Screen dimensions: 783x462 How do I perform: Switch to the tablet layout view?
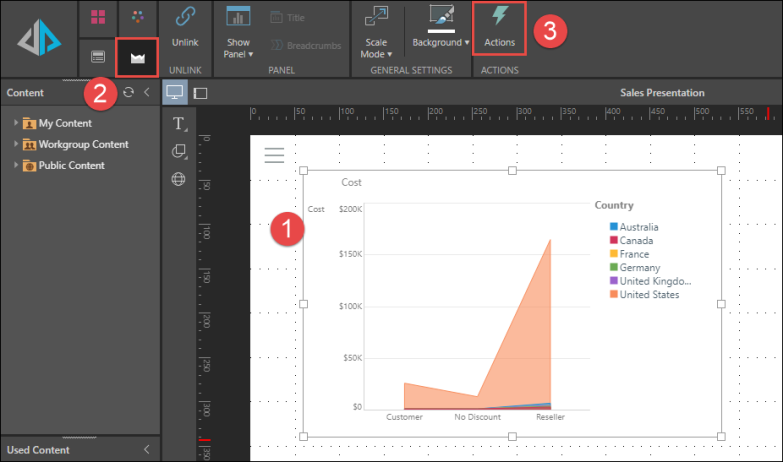pyautogui.click(x=200, y=93)
